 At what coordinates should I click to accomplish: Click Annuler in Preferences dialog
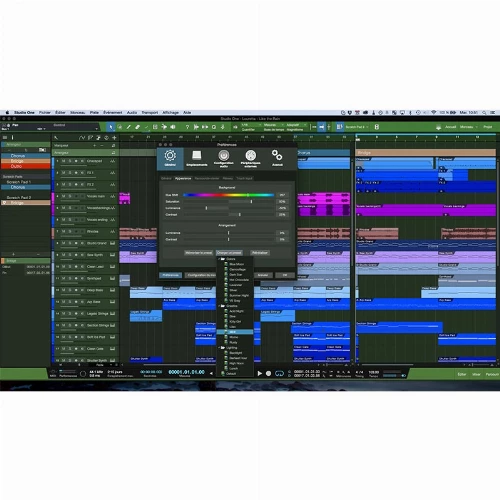pyautogui.click(x=263, y=275)
